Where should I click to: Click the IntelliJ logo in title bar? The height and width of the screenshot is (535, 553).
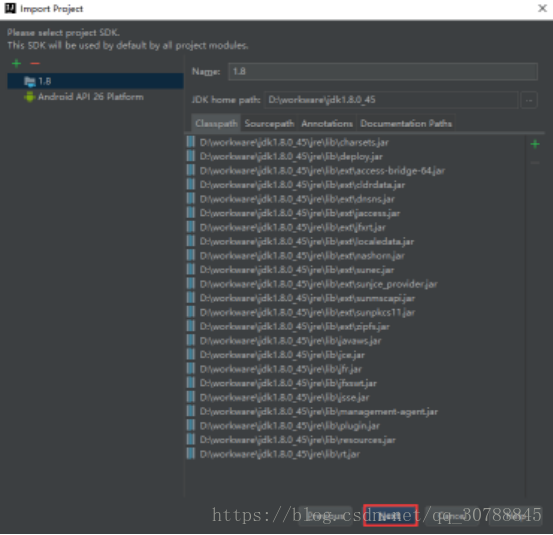[10, 8]
